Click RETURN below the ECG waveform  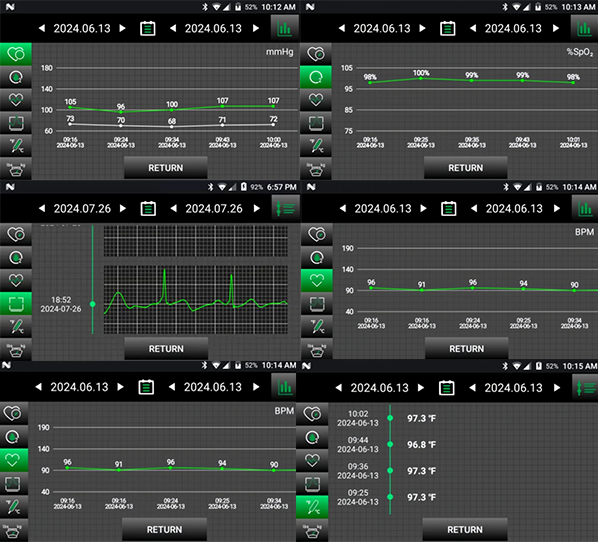coord(166,349)
